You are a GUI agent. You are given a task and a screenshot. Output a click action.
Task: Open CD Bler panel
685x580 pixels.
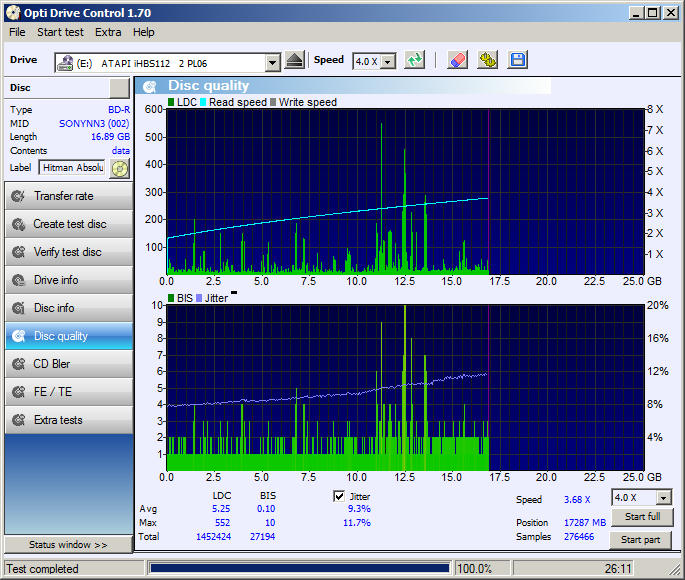pos(69,364)
